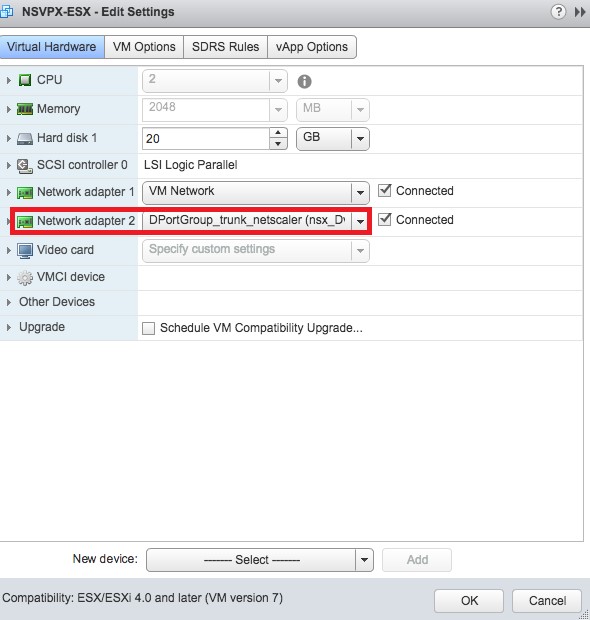590x620 pixels.
Task: Switch to the SDRS Rules tab
Action: 225,47
